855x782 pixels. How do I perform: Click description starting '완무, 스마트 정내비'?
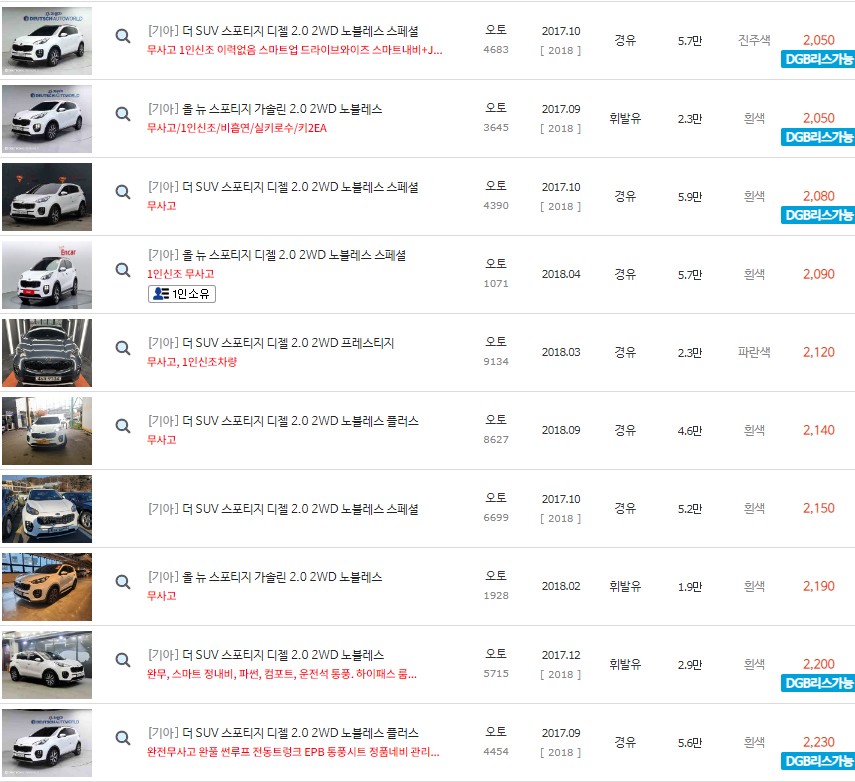click(x=282, y=675)
